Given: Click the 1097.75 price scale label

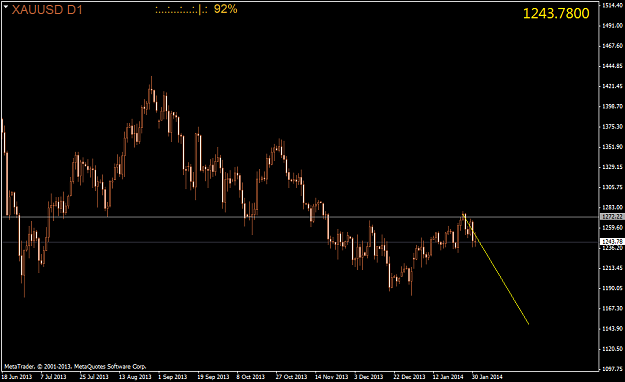Looking at the screenshot, I should point(612,369).
